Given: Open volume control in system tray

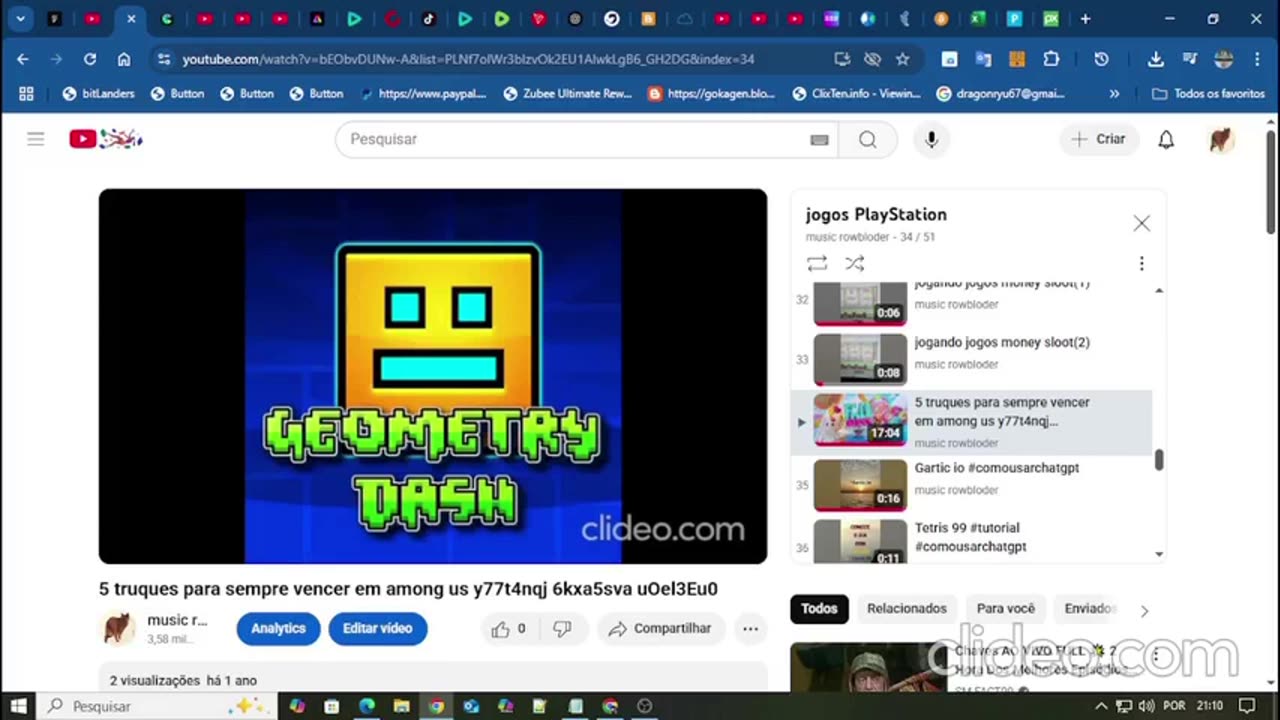Looking at the screenshot, I should point(1146,706).
